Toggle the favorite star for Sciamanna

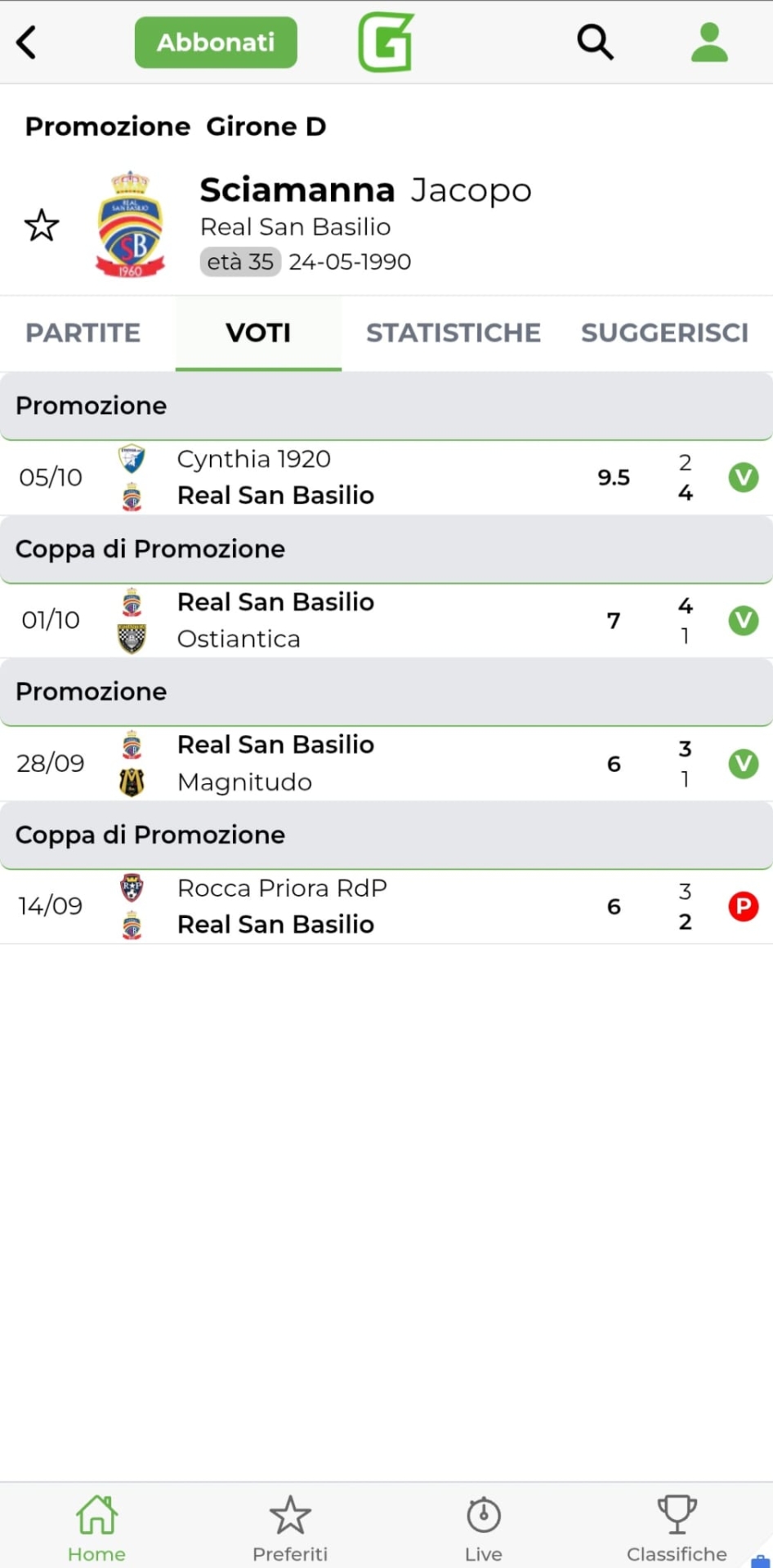(x=42, y=226)
